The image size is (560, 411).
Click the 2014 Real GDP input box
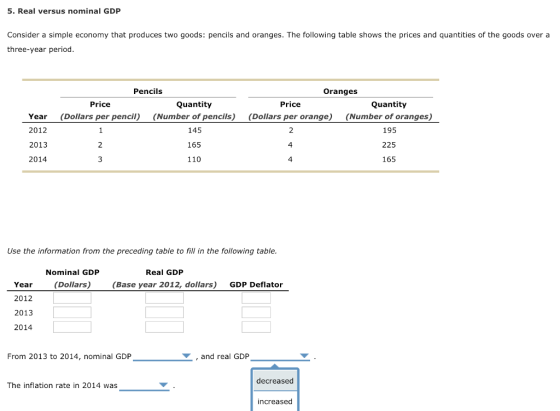click(x=164, y=327)
